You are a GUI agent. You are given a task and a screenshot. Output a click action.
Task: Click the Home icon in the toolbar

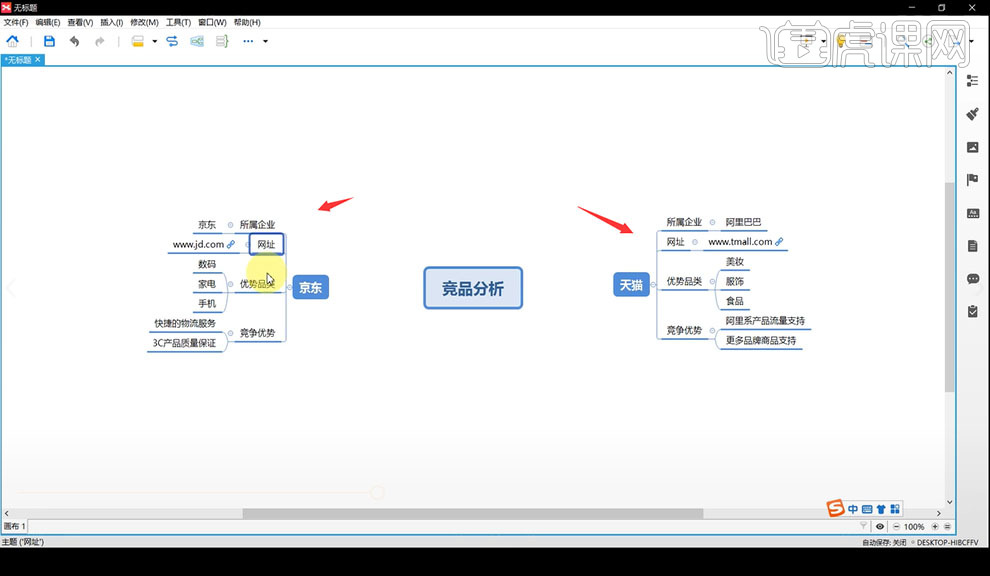tap(13, 41)
